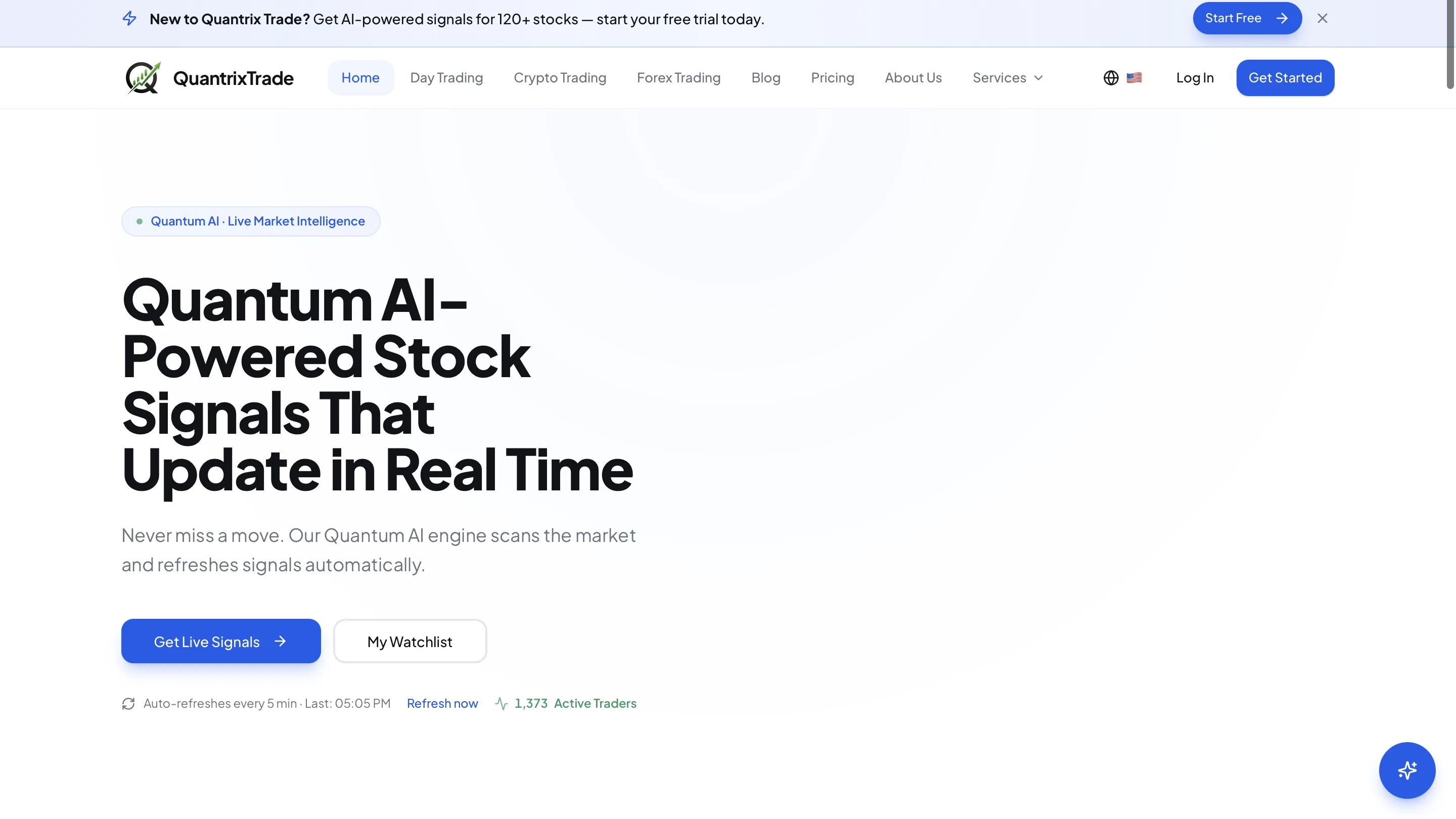Select the Home nav tab
This screenshot has height=819, width=1456.
tap(360, 78)
